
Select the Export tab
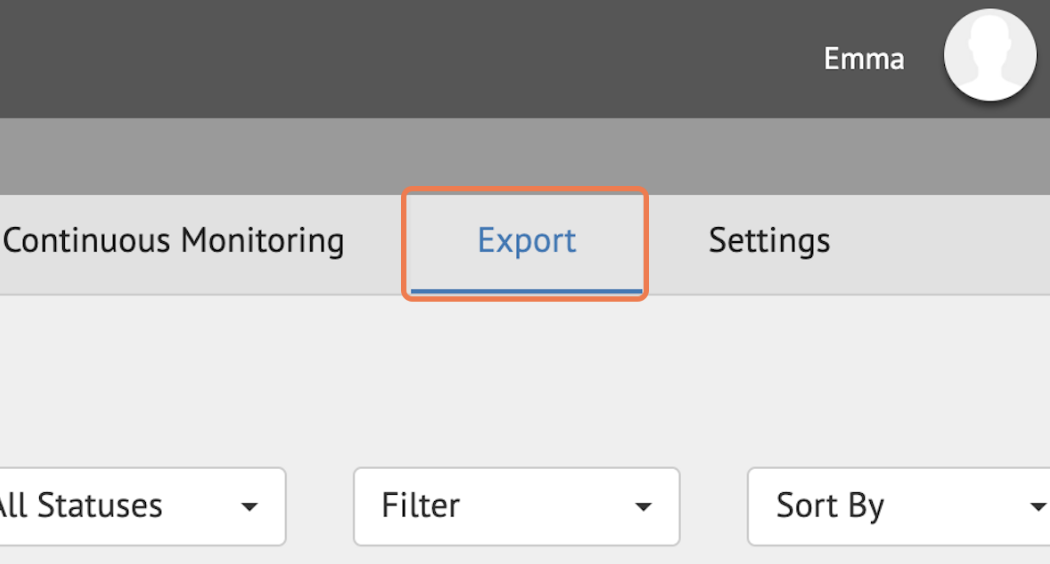[x=526, y=242]
